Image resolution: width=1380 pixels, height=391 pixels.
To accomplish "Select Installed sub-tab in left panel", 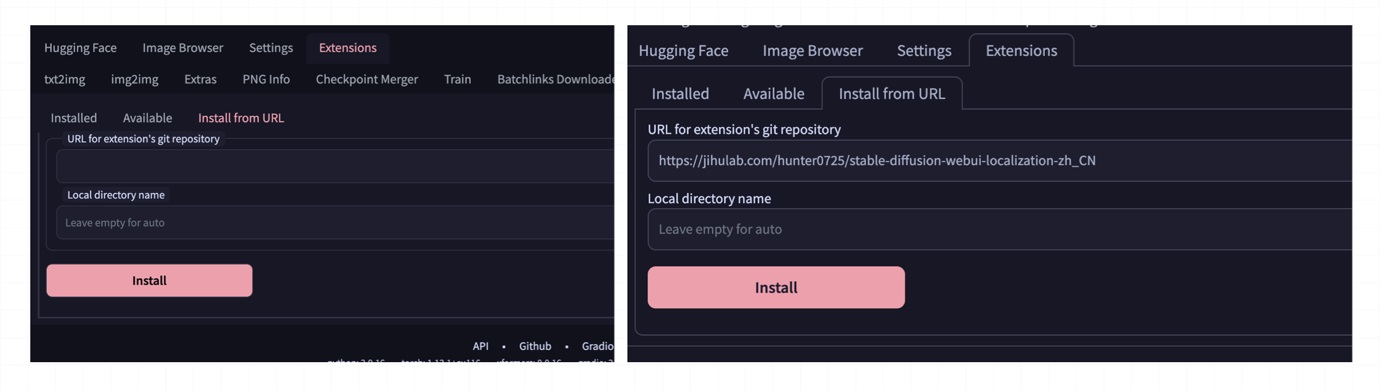I will tap(74, 118).
